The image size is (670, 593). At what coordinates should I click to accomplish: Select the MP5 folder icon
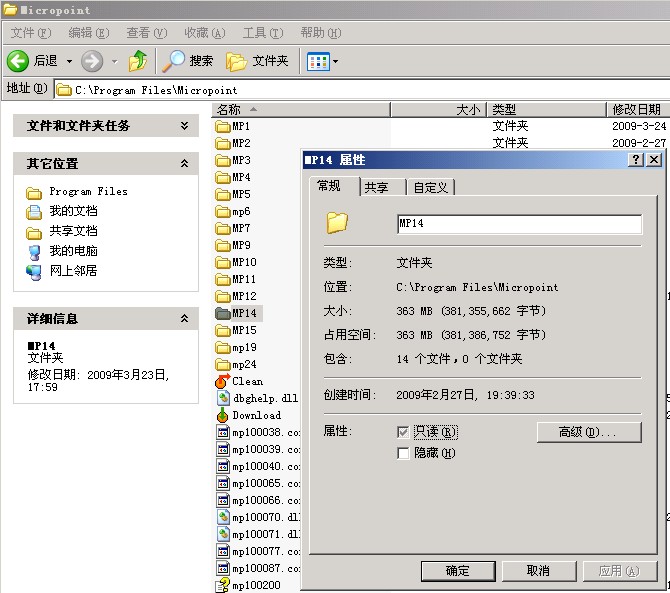223,194
